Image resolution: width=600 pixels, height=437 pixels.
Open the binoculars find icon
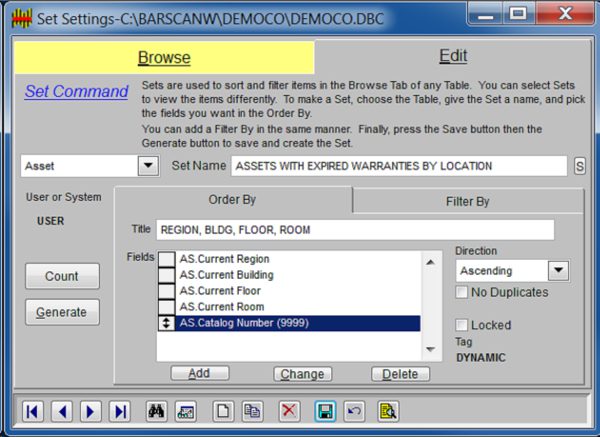pos(157,411)
